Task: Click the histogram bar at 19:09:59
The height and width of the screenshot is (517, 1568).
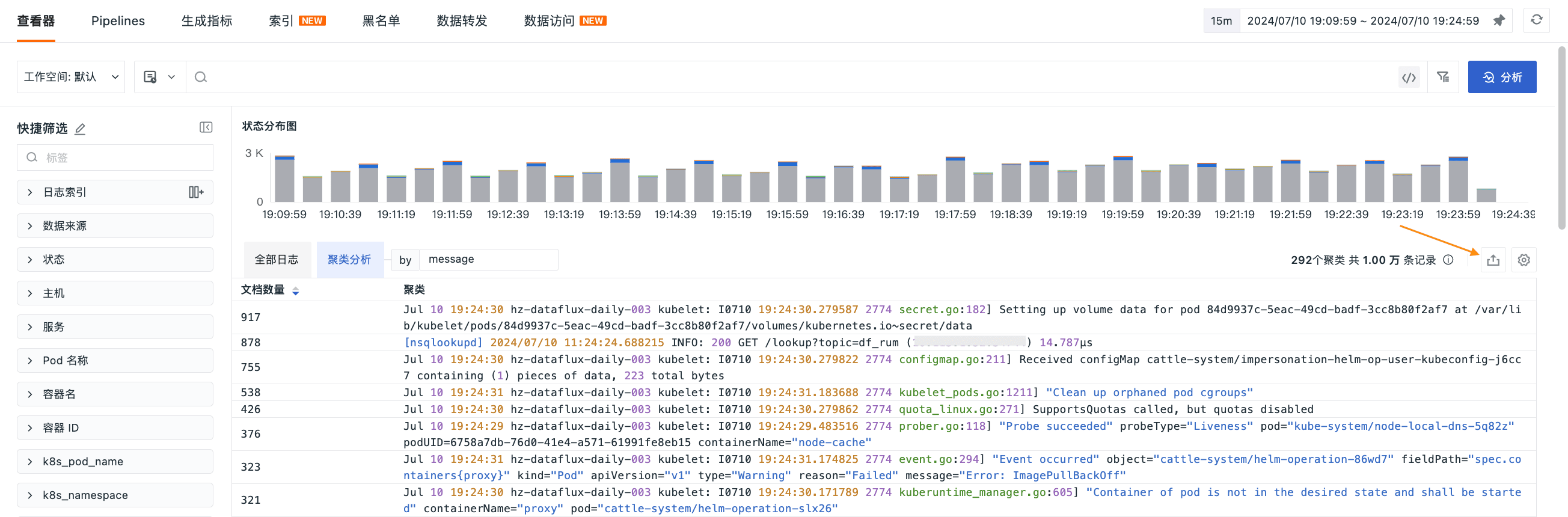Action: coord(284,179)
